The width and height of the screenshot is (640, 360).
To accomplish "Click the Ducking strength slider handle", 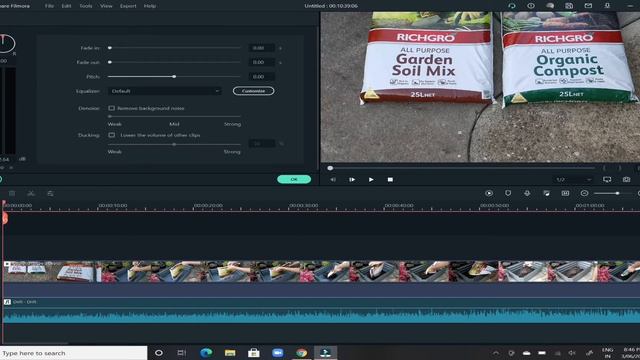I will pos(174,144).
